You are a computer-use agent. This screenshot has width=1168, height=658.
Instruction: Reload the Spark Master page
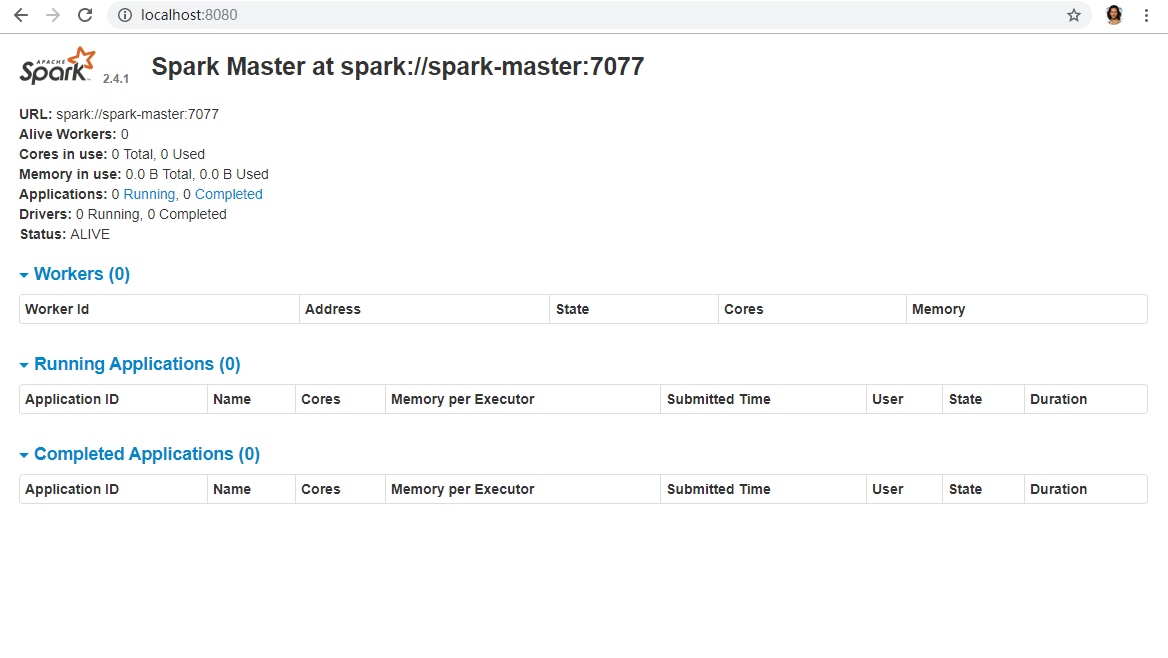[85, 15]
